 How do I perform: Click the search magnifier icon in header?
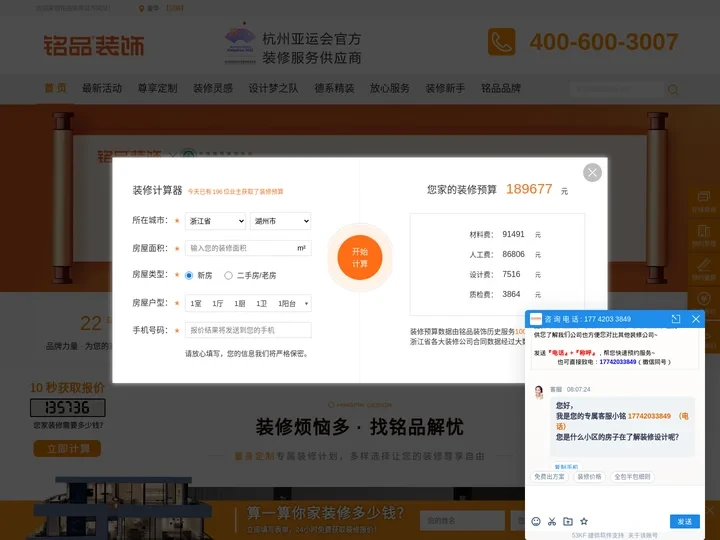pos(673,90)
